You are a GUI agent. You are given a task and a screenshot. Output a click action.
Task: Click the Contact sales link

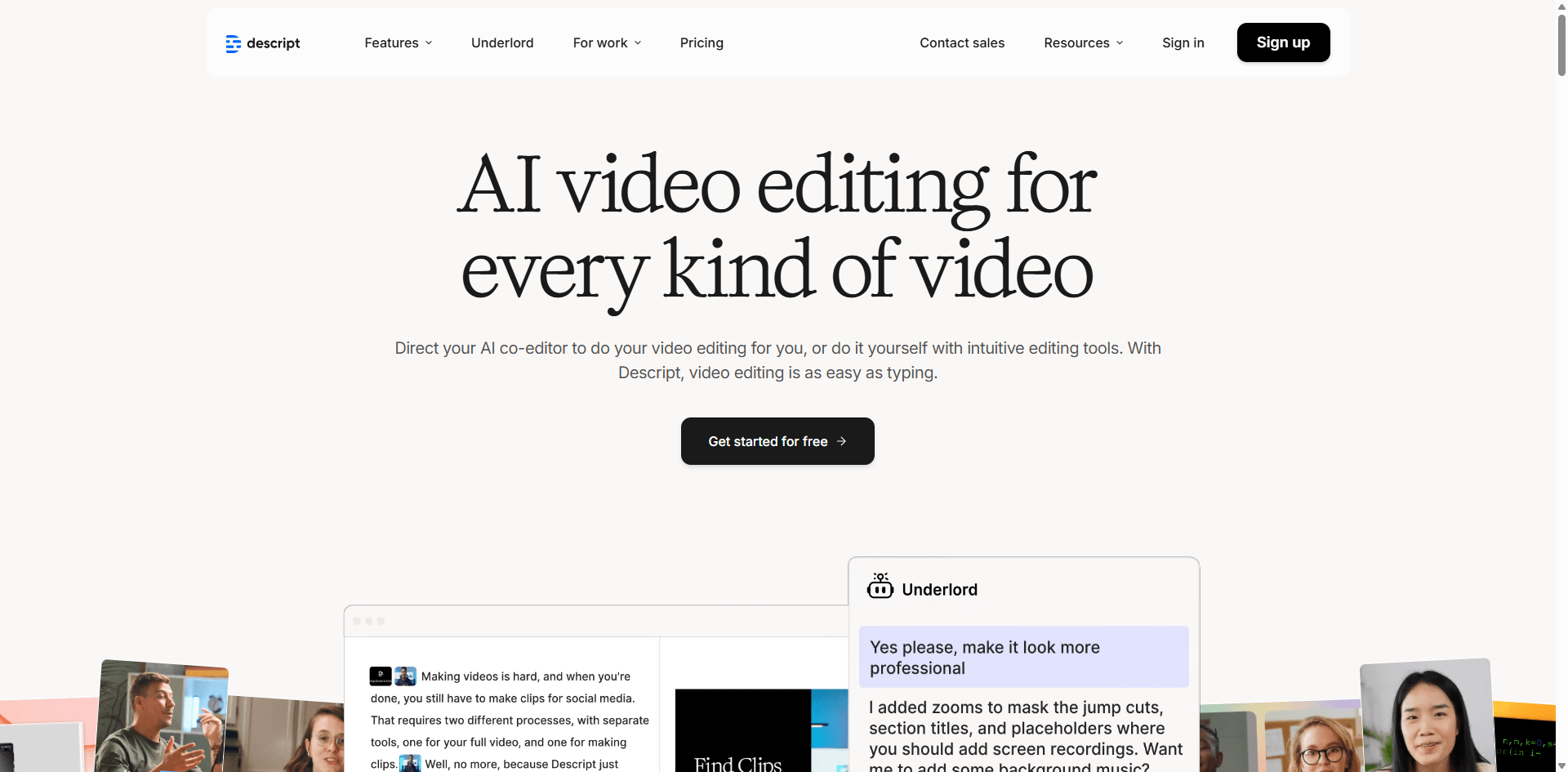point(962,43)
